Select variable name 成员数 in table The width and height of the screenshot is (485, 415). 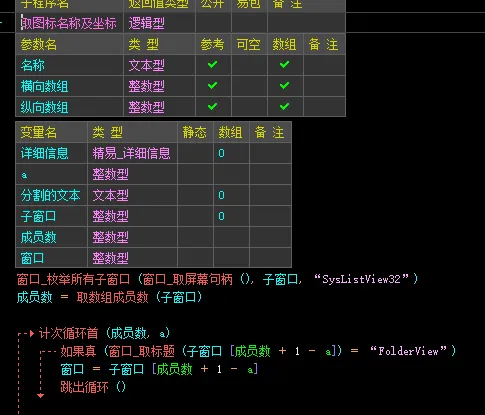(38, 237)
